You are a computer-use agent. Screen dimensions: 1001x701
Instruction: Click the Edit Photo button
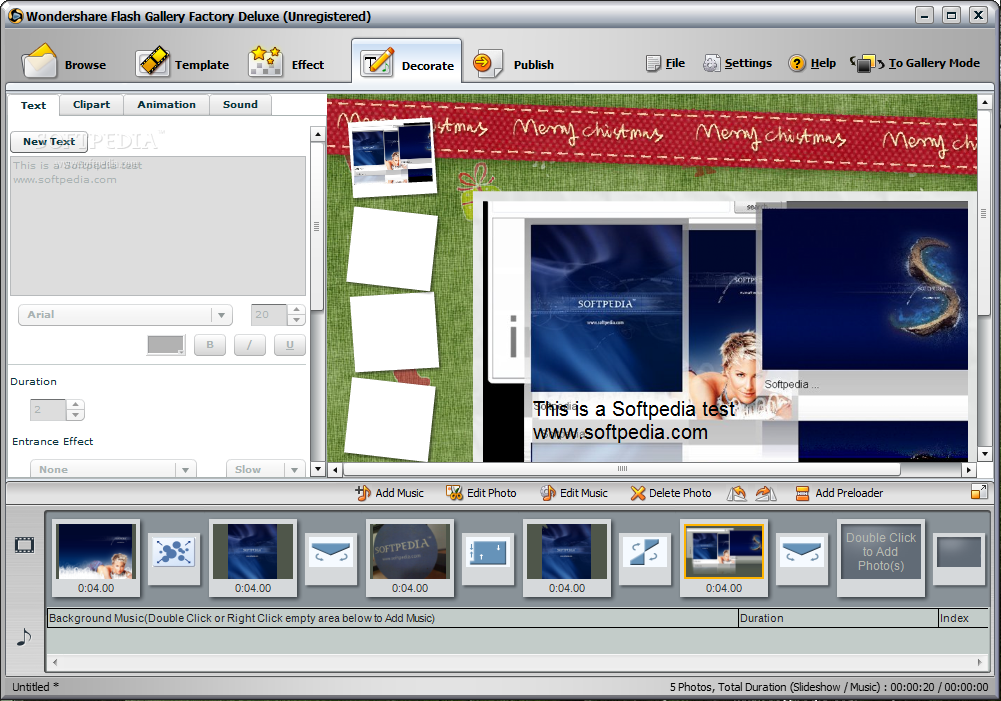[482, 493]
